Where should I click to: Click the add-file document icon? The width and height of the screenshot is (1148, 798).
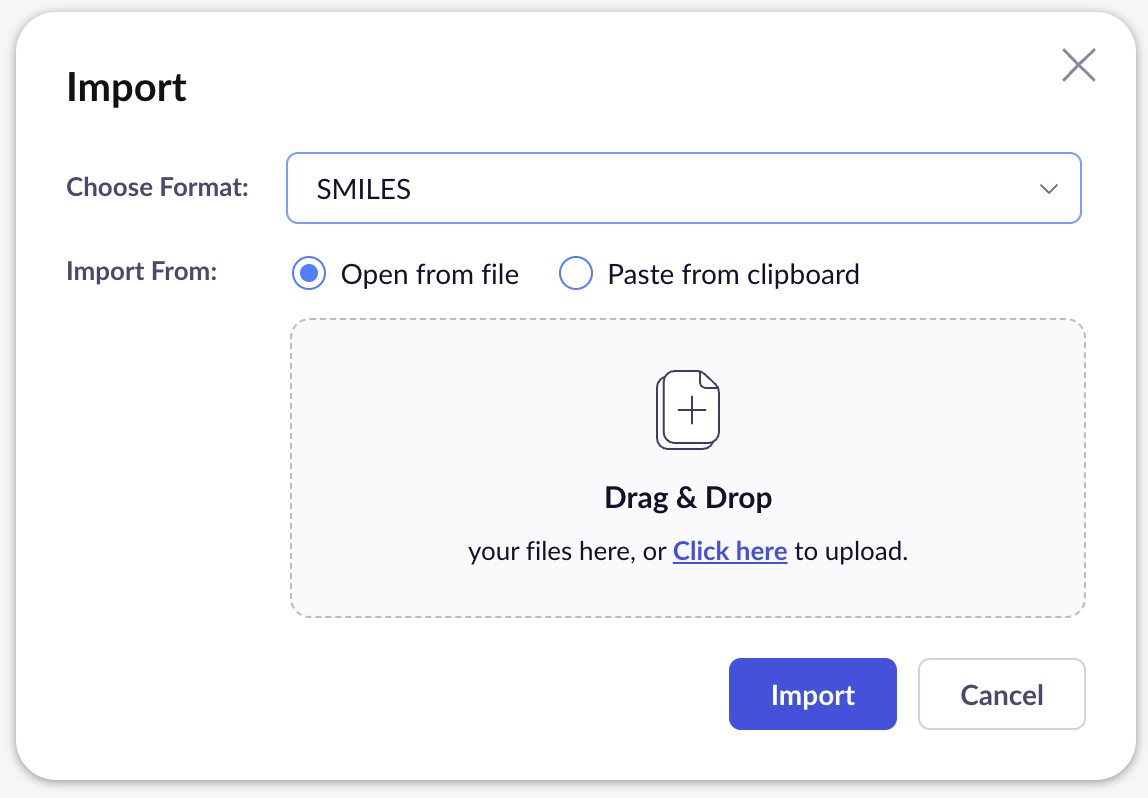tap(688, 410)
